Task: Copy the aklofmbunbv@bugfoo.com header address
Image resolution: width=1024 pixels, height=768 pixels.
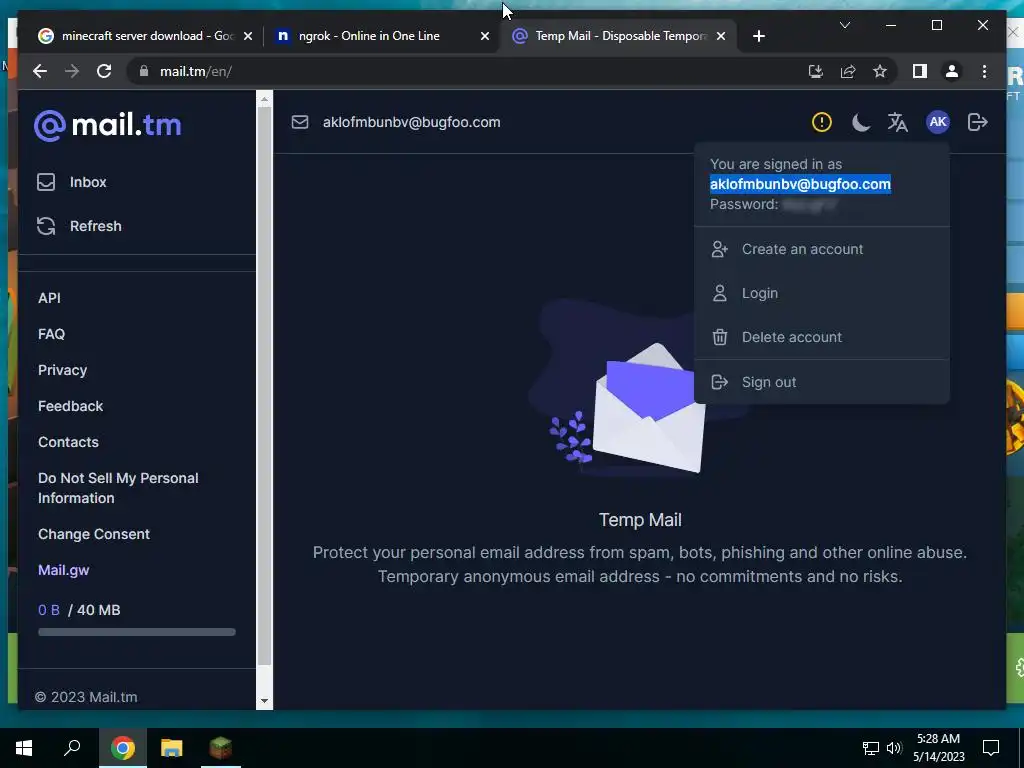Action: coord(411,122)
